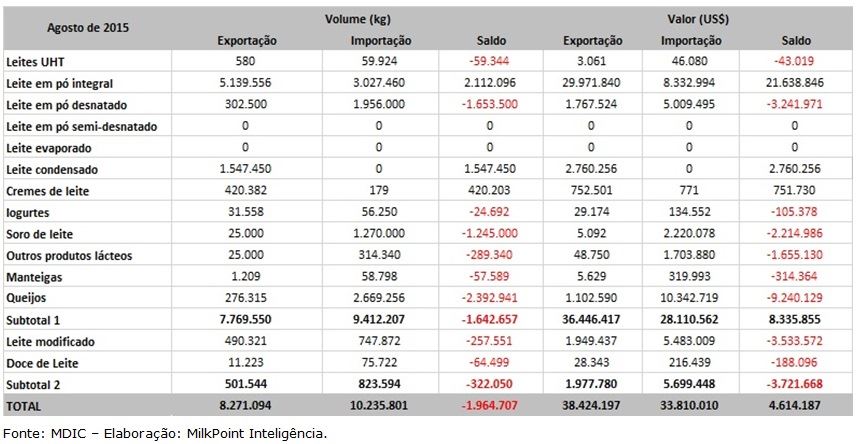Select the "Subtotal 2" row label
This screenshot has width=861, height=444.
pos(34,384)
